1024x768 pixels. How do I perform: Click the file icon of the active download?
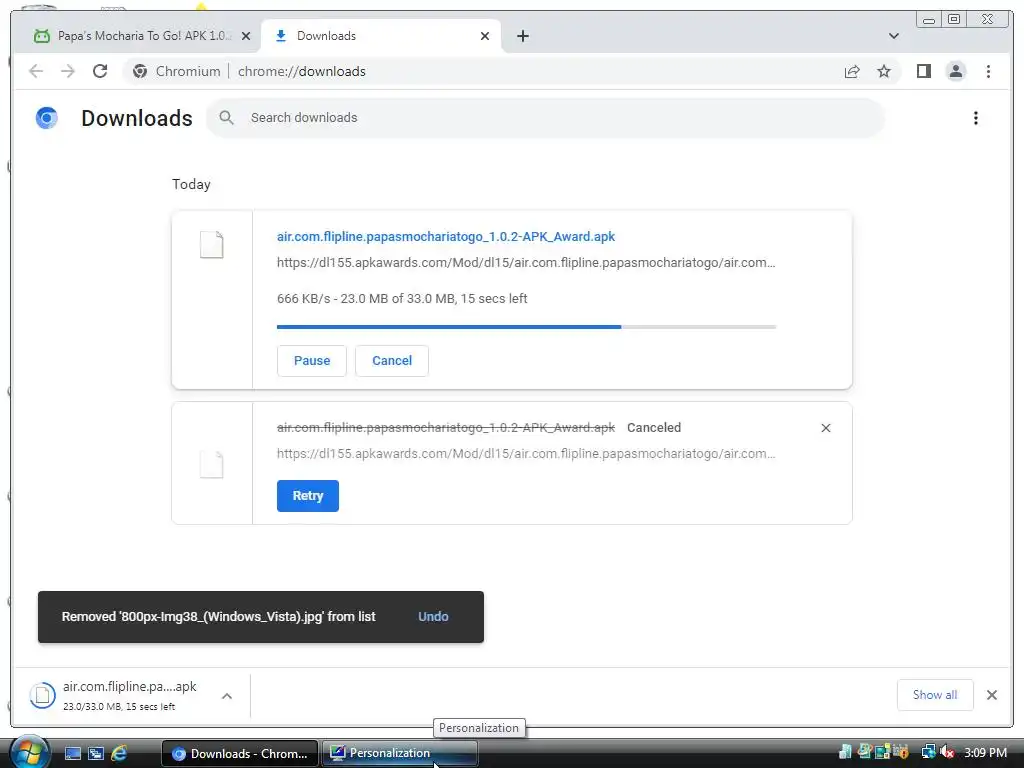pyautogui.click(x=212, y=245)
